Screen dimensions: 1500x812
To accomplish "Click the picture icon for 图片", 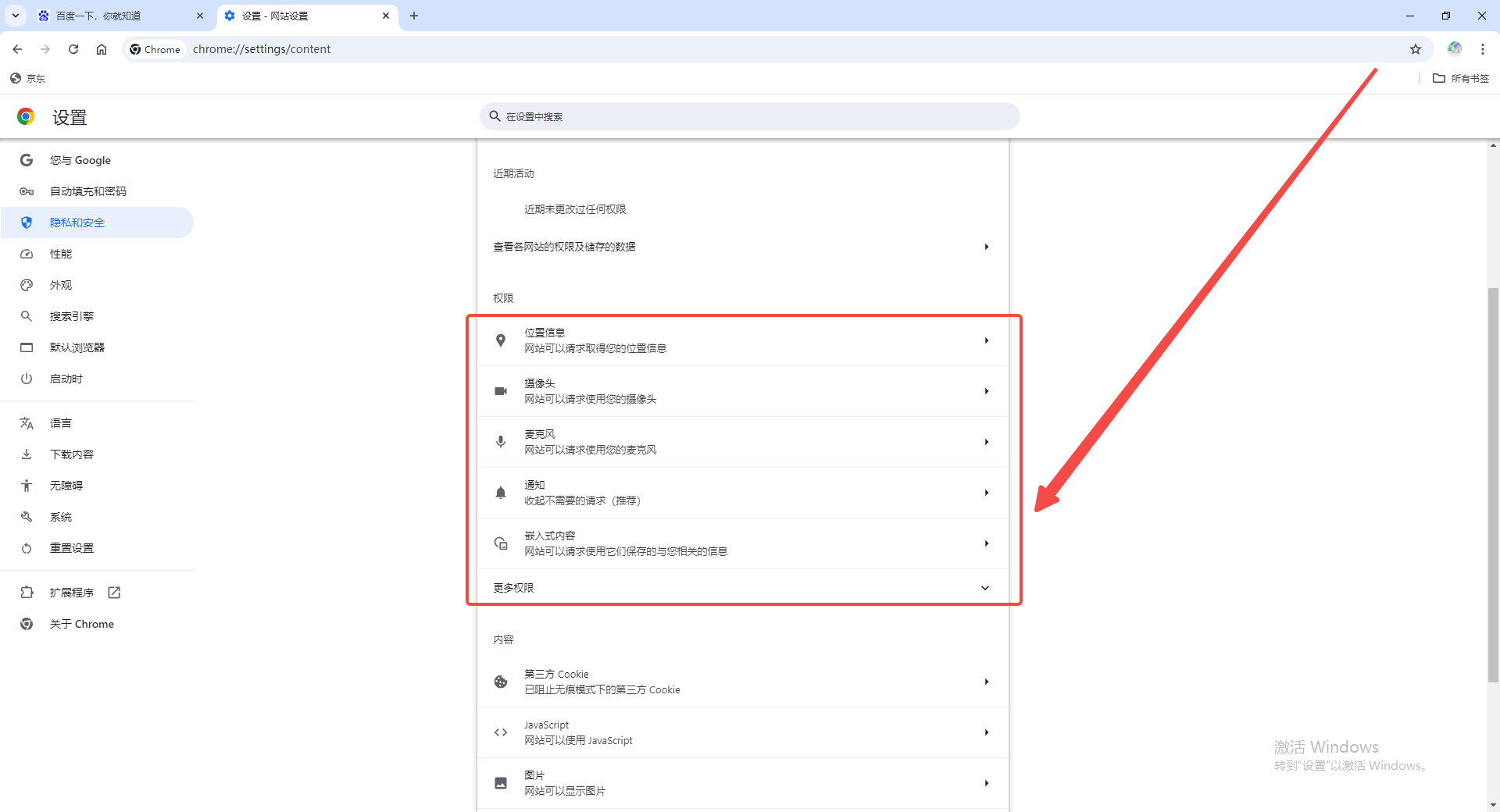I will click(501, 783).
